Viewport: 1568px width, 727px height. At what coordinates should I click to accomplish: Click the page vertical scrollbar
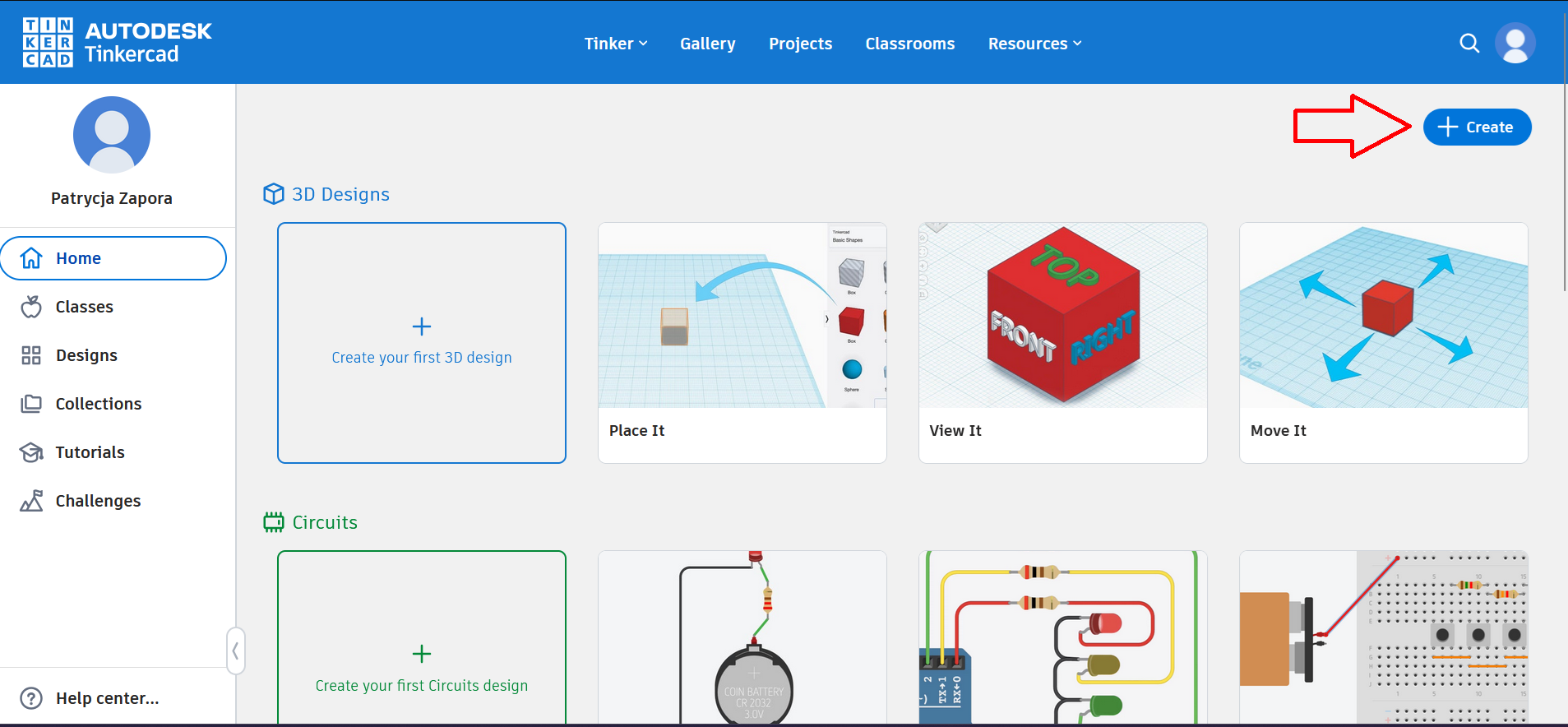coord(1564,189)
